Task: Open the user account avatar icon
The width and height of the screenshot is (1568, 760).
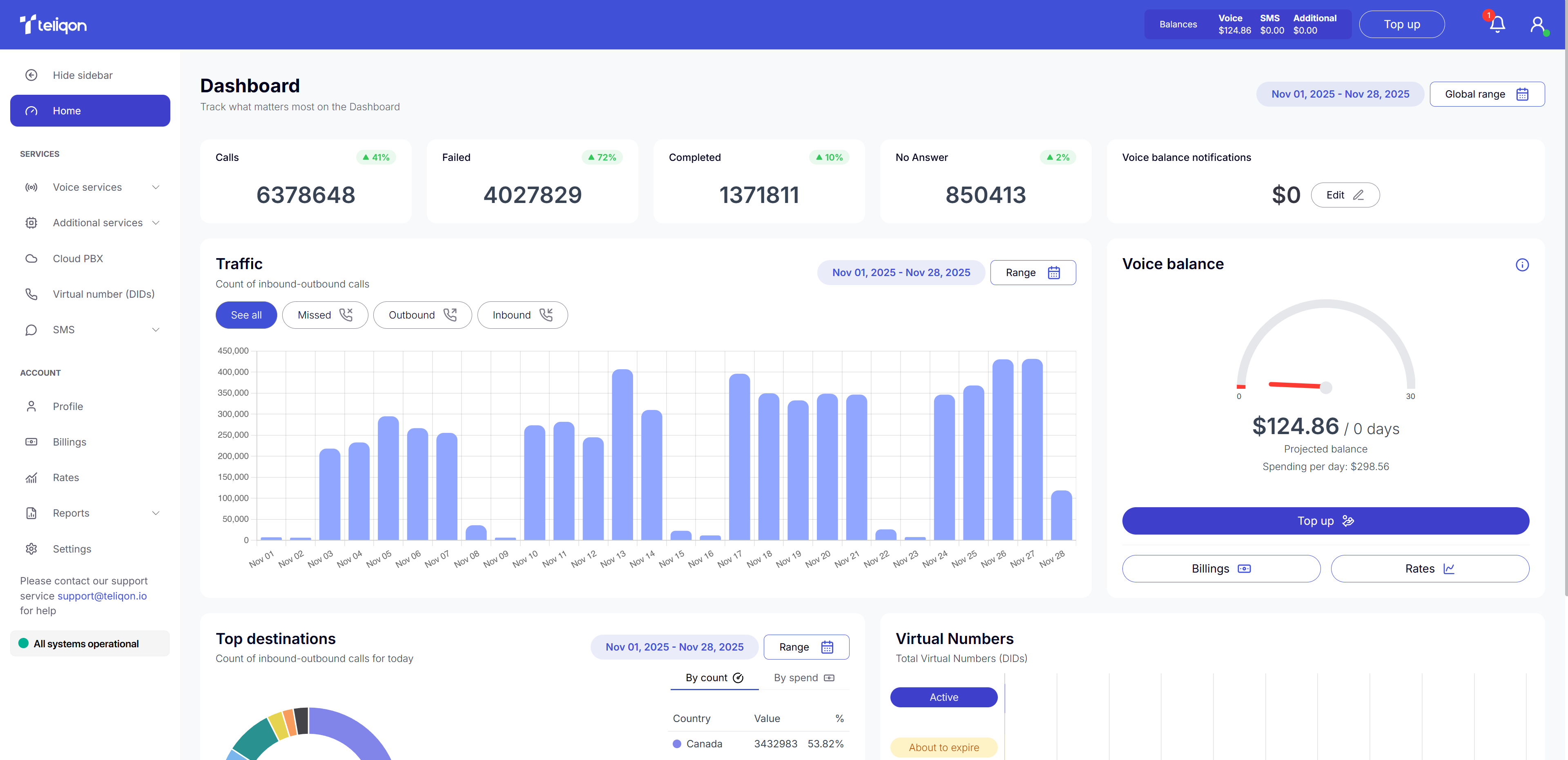Action: 1537,25
